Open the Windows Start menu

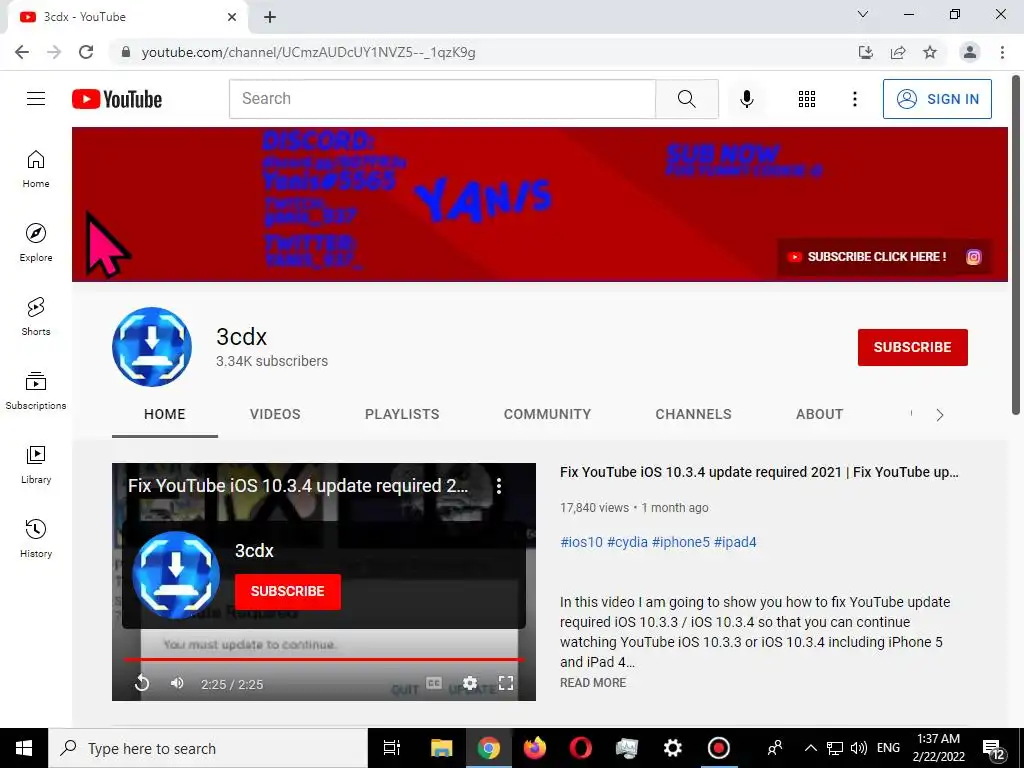[x=24, y=748]
